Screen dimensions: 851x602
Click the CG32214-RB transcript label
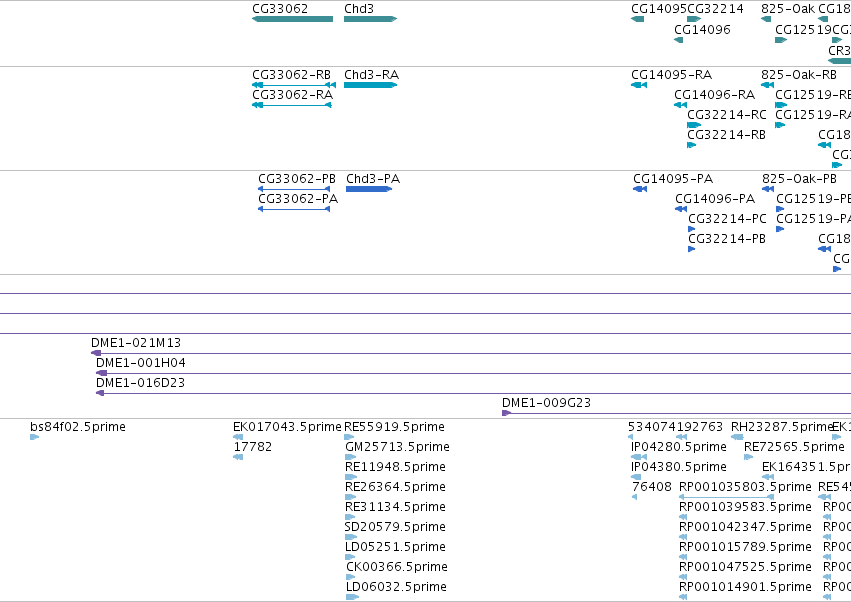pos(726,134)
